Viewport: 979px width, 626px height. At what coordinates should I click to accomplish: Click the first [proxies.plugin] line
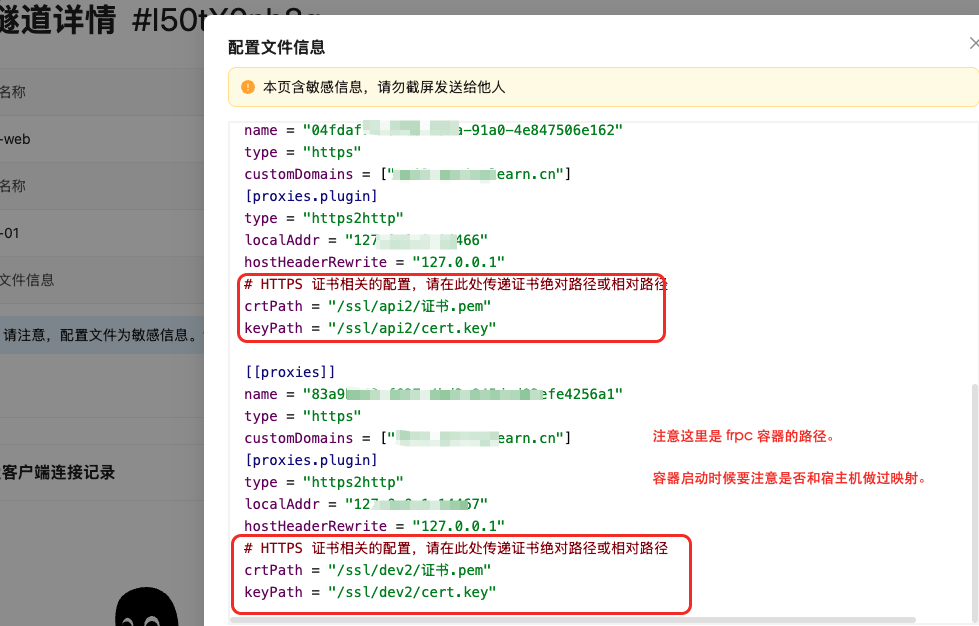(311, 196)
